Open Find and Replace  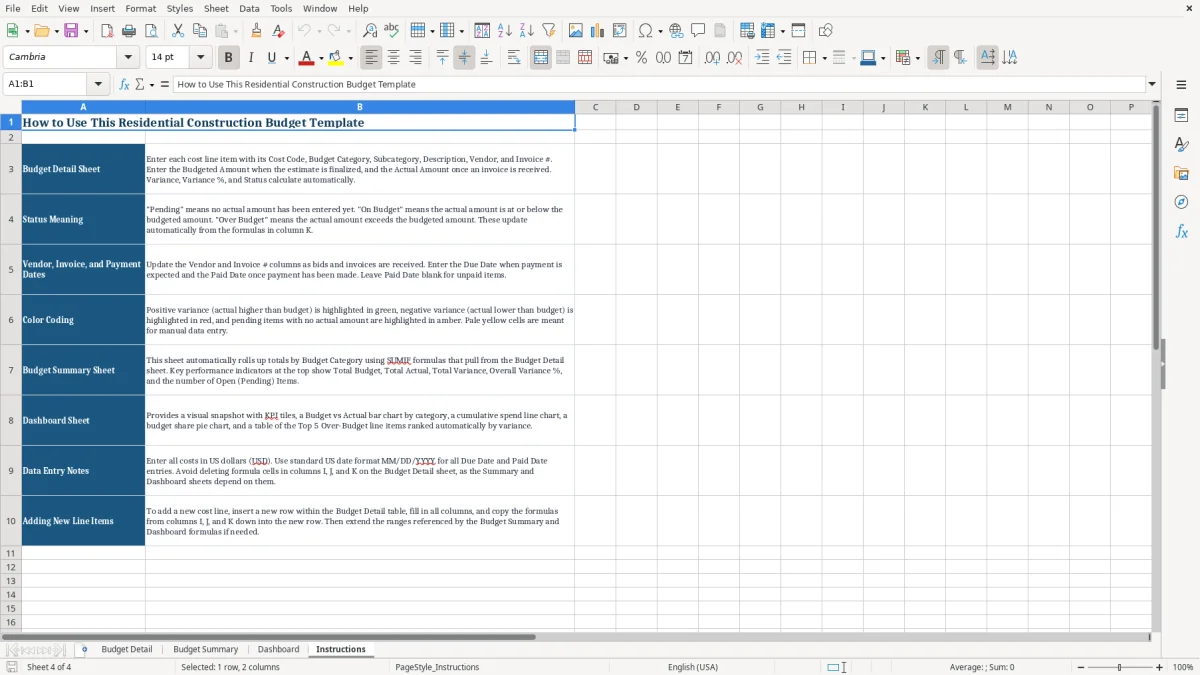(370, 31)
